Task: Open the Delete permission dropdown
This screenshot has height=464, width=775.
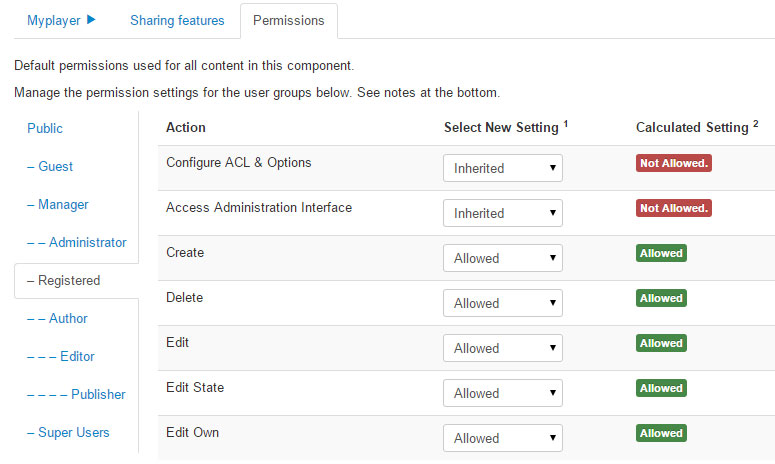Action: [x=503, y=303]
